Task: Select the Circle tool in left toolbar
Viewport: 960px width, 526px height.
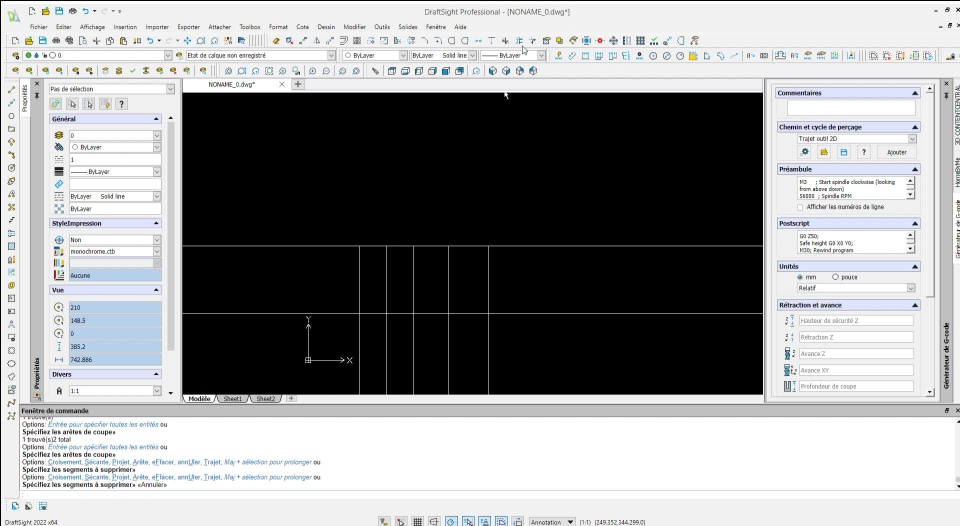Action: click(x=9, y=116)
